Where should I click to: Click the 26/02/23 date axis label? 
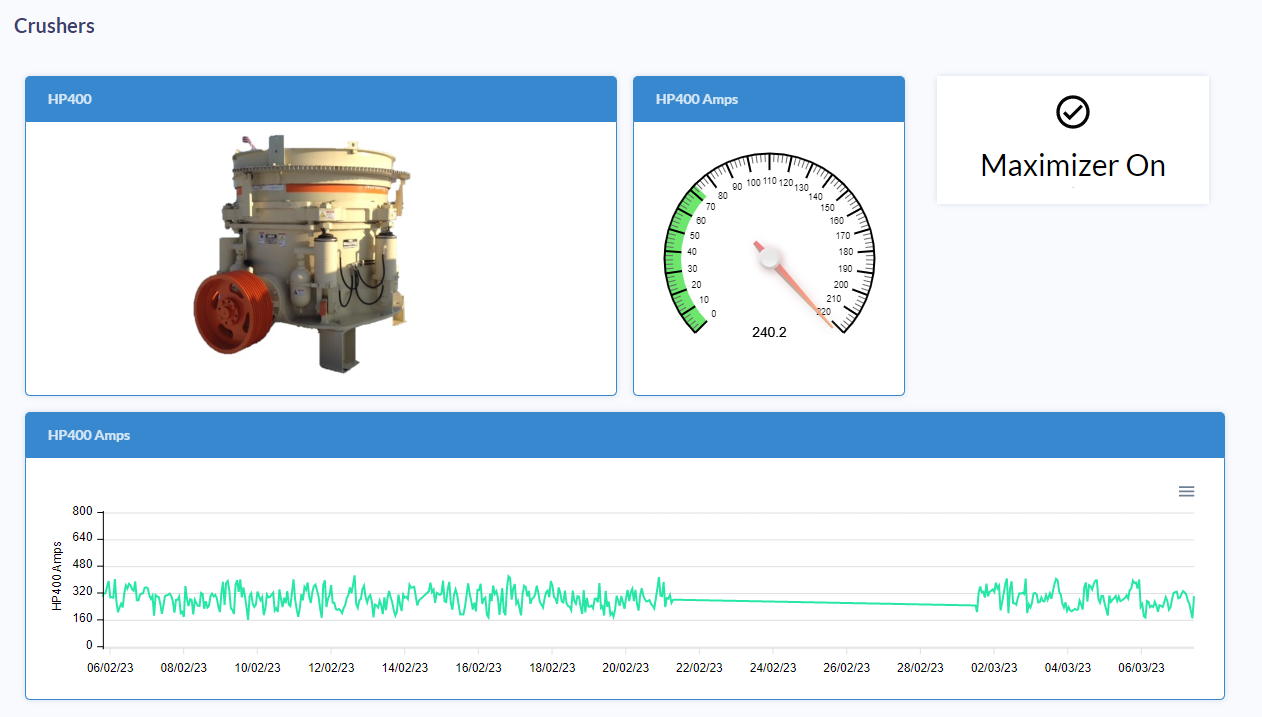click(846, 667)
